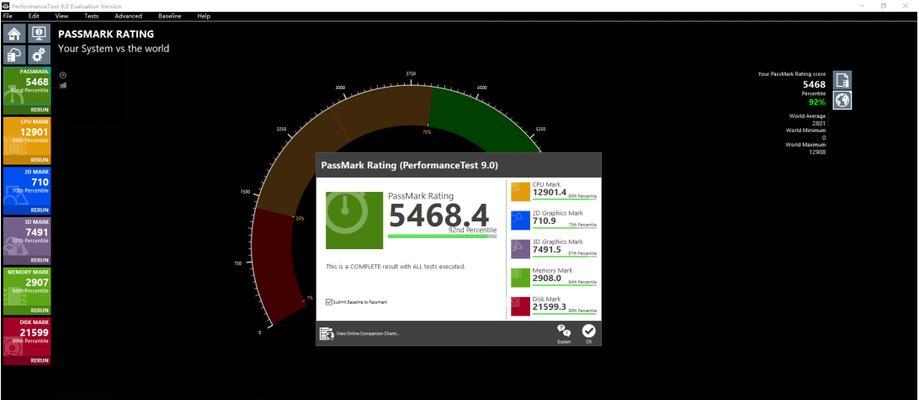This screenshot has width=919, height=400.
Task: Open the Help menu
Action: 203,16
